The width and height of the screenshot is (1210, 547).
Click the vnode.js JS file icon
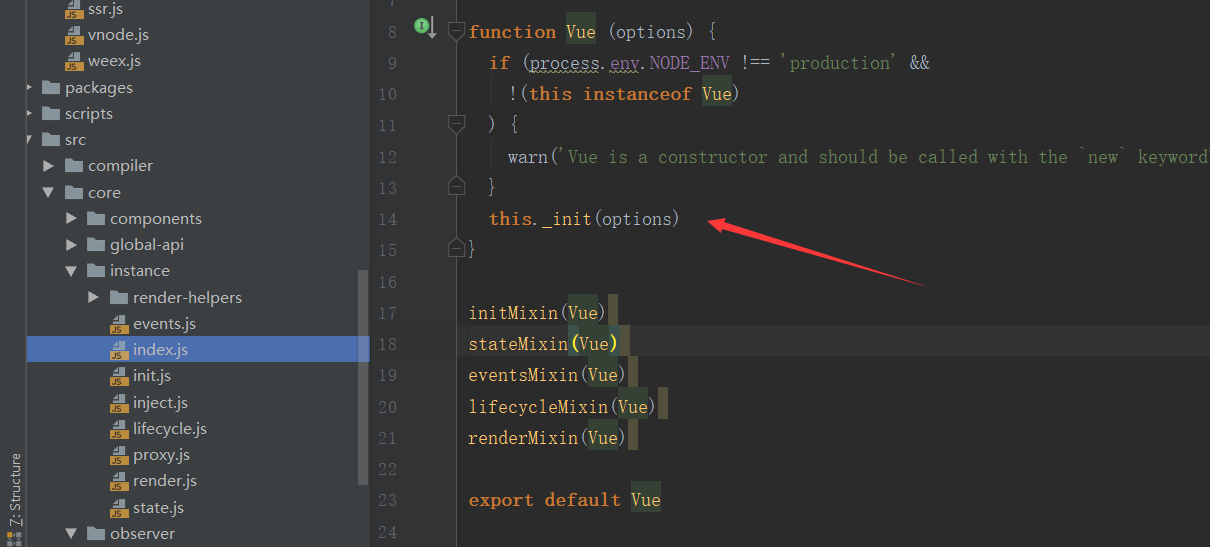coord(74,36)
